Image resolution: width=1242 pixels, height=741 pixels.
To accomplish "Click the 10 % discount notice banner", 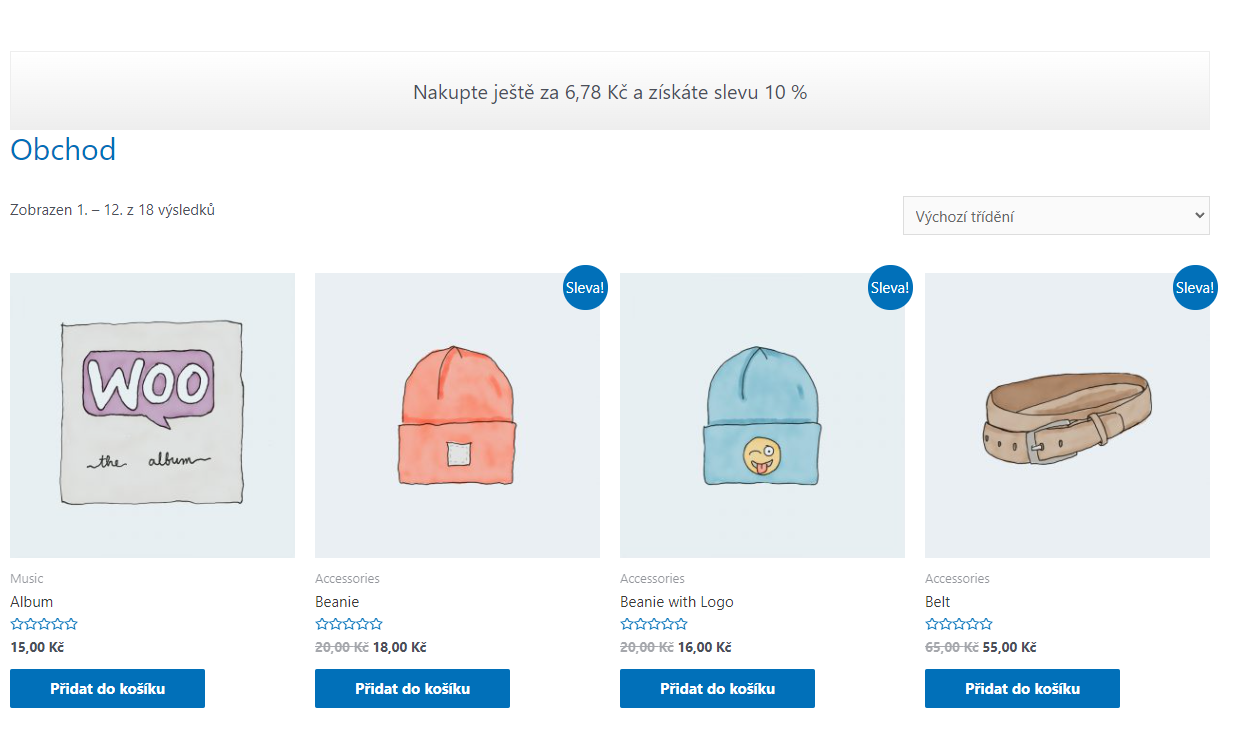I will click(610, 91).
